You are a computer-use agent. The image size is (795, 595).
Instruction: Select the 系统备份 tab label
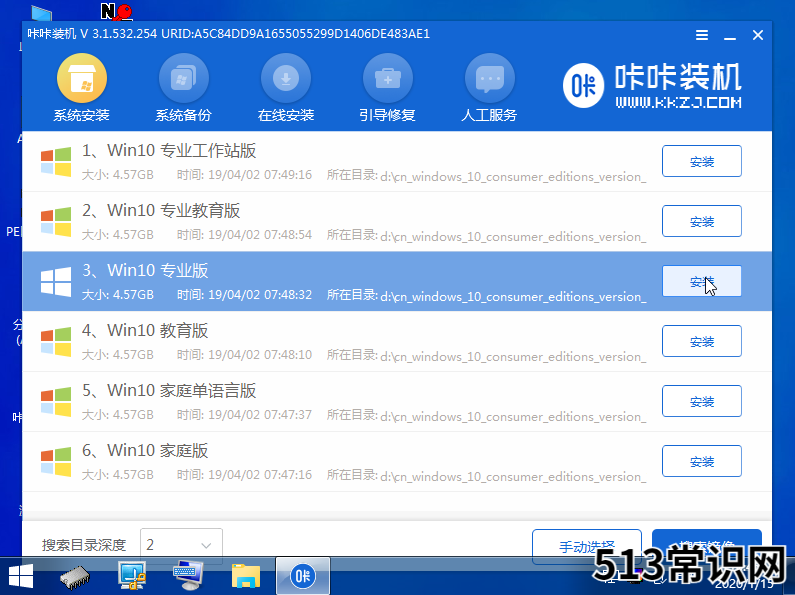click(184, 116)
